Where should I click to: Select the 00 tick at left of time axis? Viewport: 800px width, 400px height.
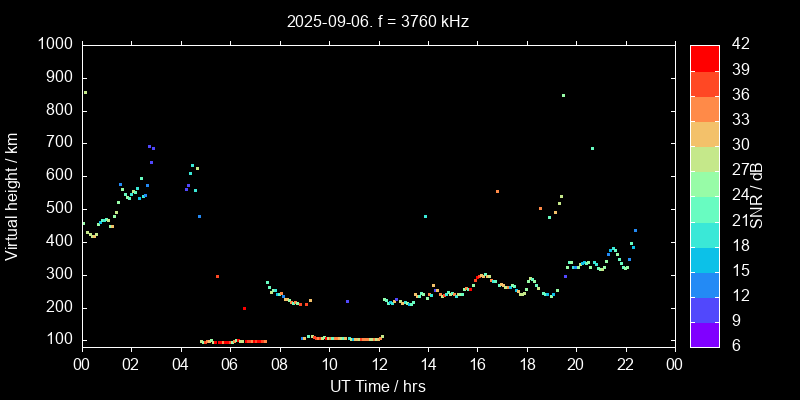pos(81,363)
